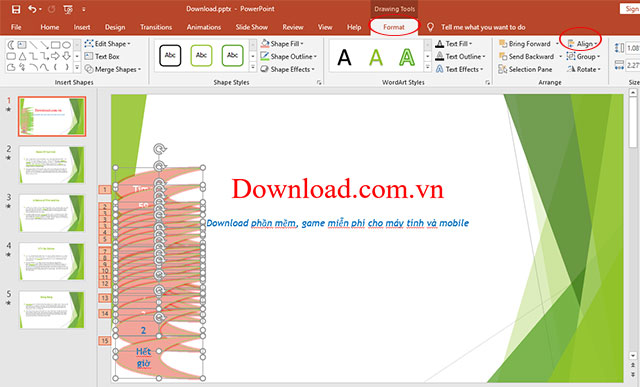Start slideshow from beginning via quick access icon

[x=68, y=9]
